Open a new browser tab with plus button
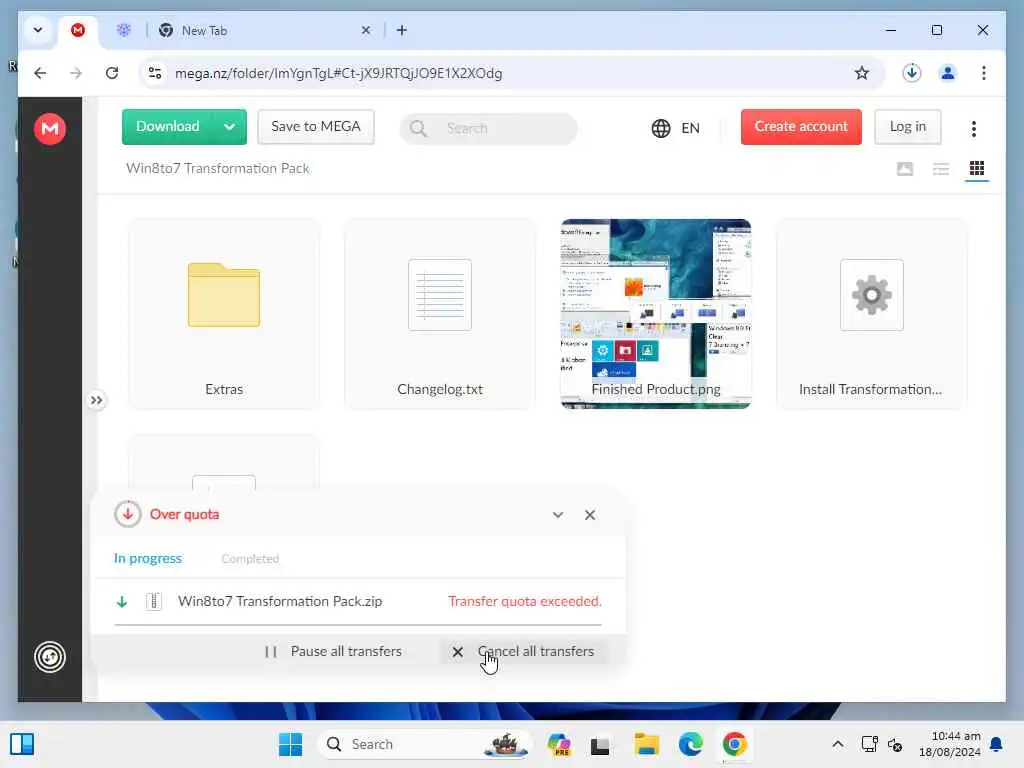Screen dimensions: 1024x768 (402, 31)
